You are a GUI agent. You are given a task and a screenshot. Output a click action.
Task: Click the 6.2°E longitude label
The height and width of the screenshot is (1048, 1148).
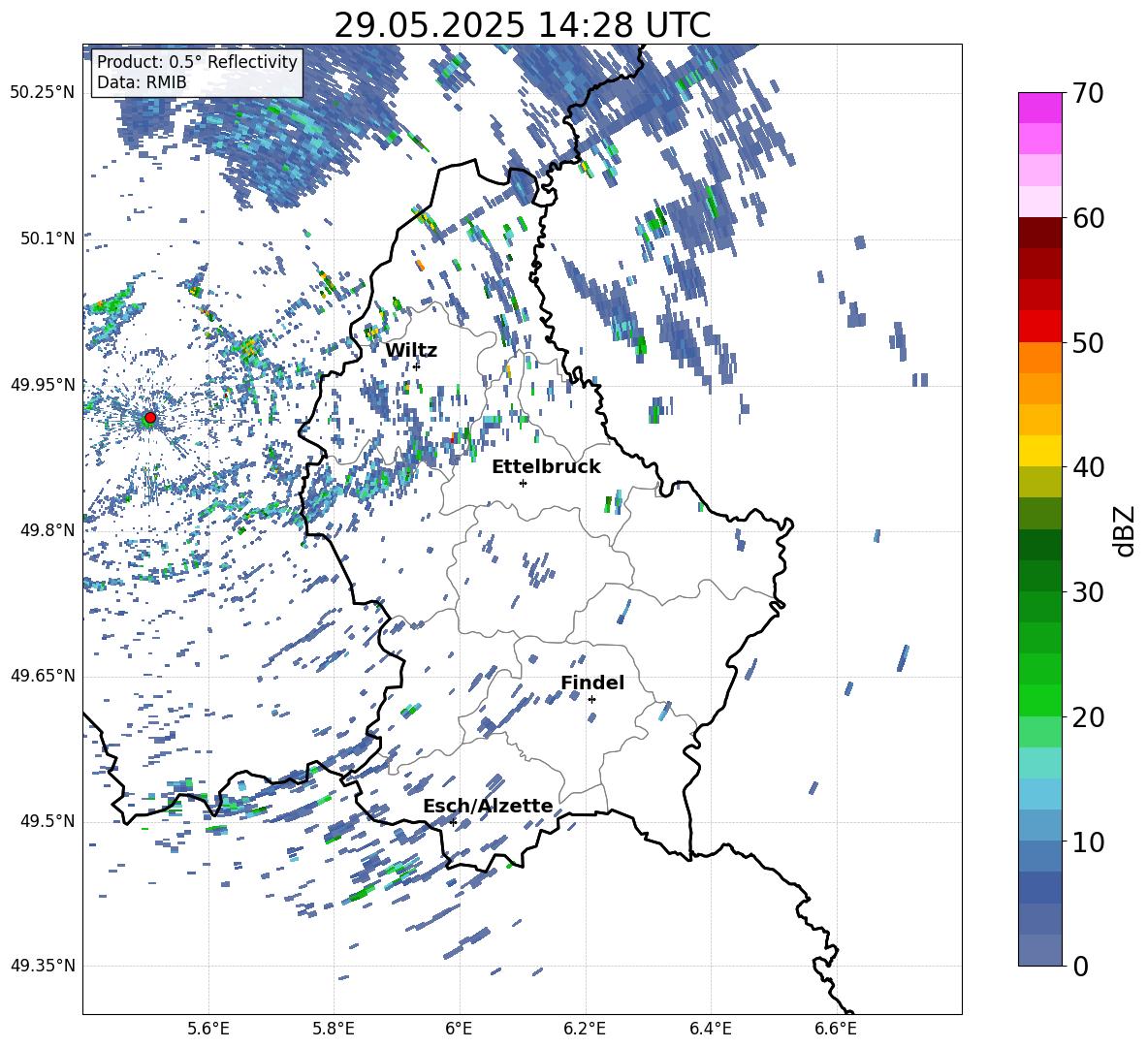pos(585,1030)
